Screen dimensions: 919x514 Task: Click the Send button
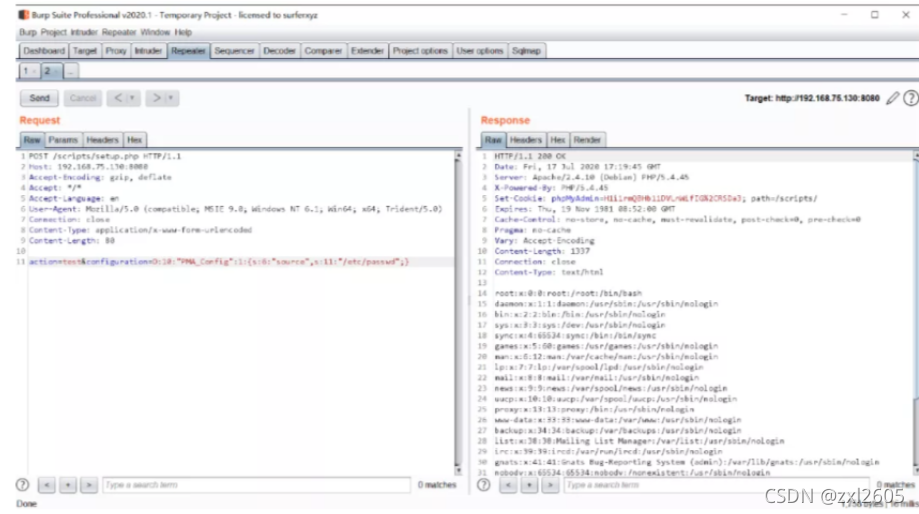click(x=39, y=98)
